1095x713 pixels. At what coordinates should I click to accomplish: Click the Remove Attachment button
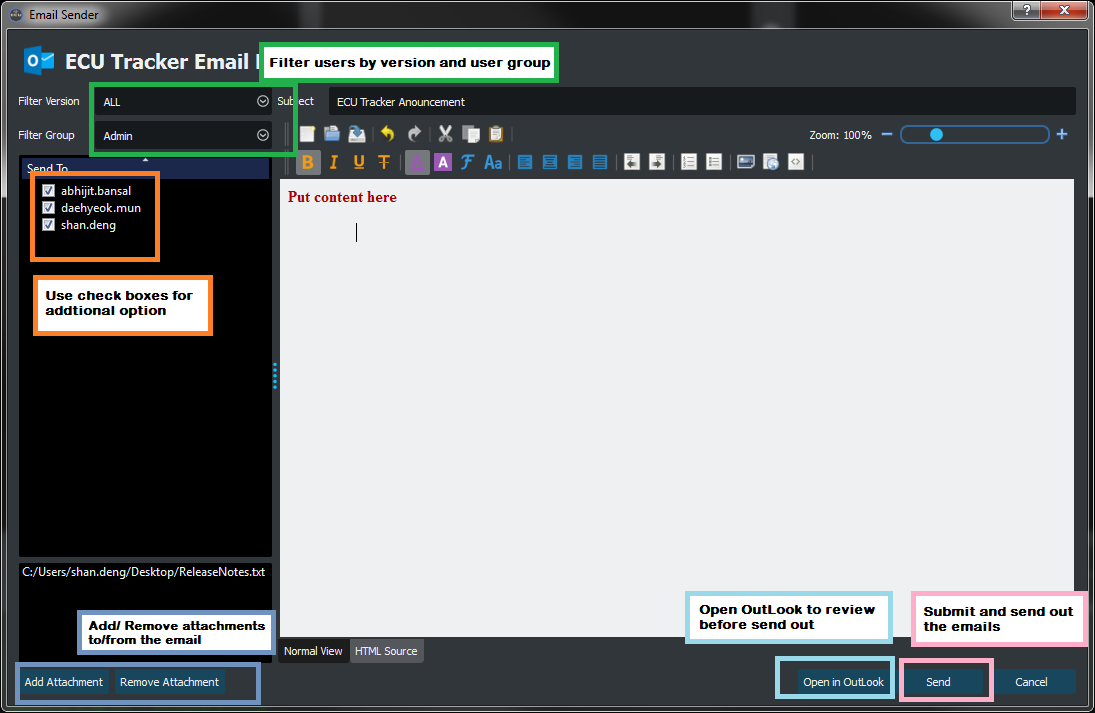(170, 682)
